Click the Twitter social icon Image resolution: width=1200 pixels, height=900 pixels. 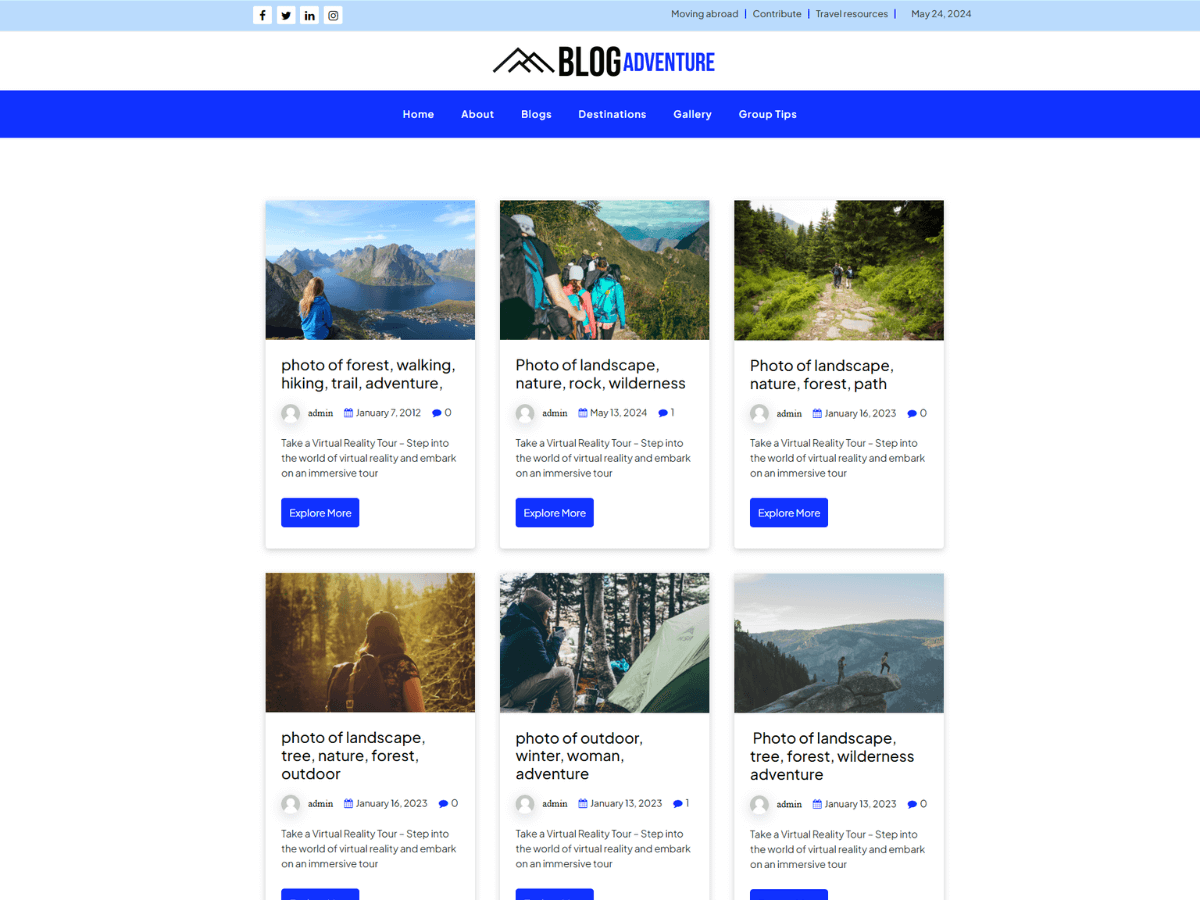(x=286, y=14)
